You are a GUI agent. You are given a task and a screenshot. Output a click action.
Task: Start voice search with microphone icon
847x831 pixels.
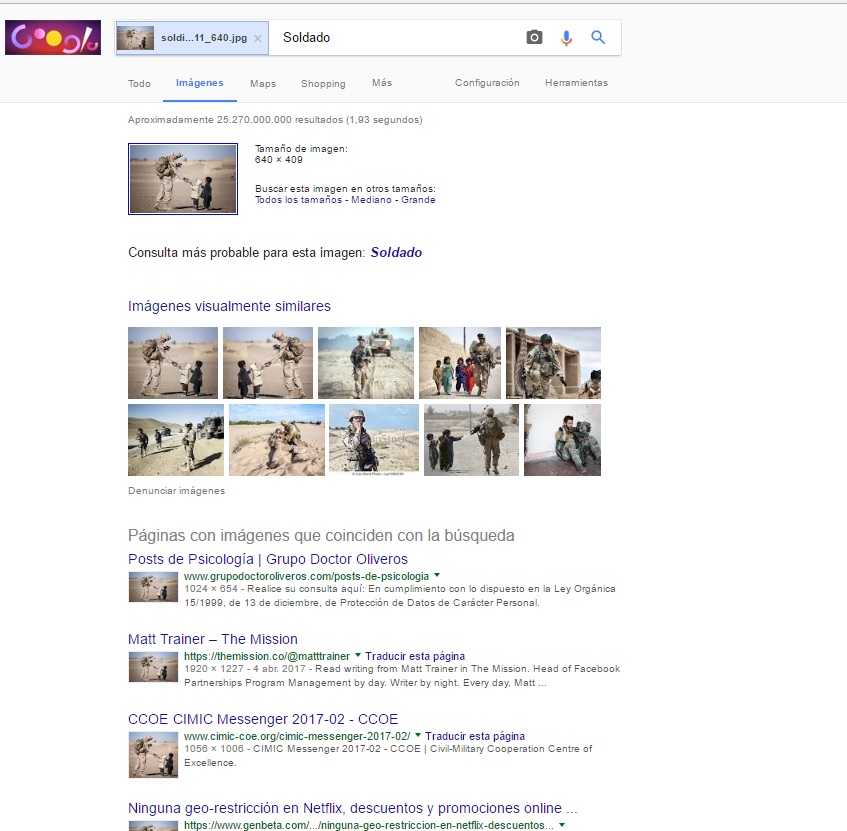point(566,38)
